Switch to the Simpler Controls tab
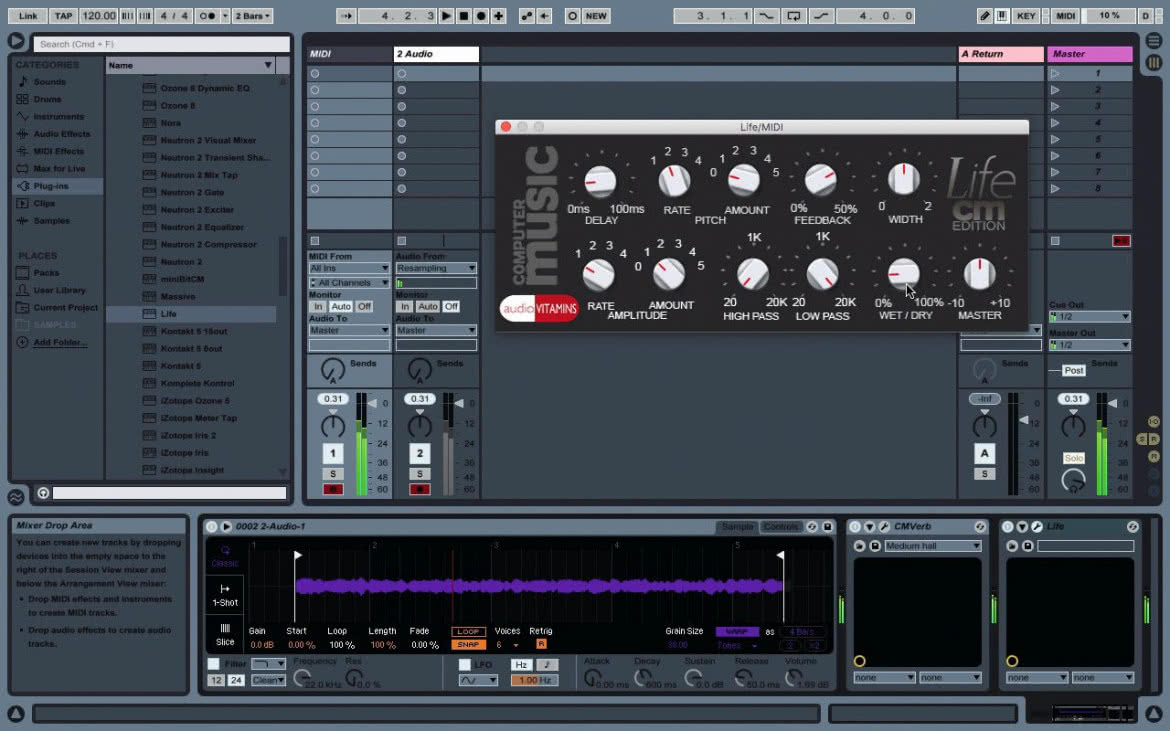 tap(780, 527)
